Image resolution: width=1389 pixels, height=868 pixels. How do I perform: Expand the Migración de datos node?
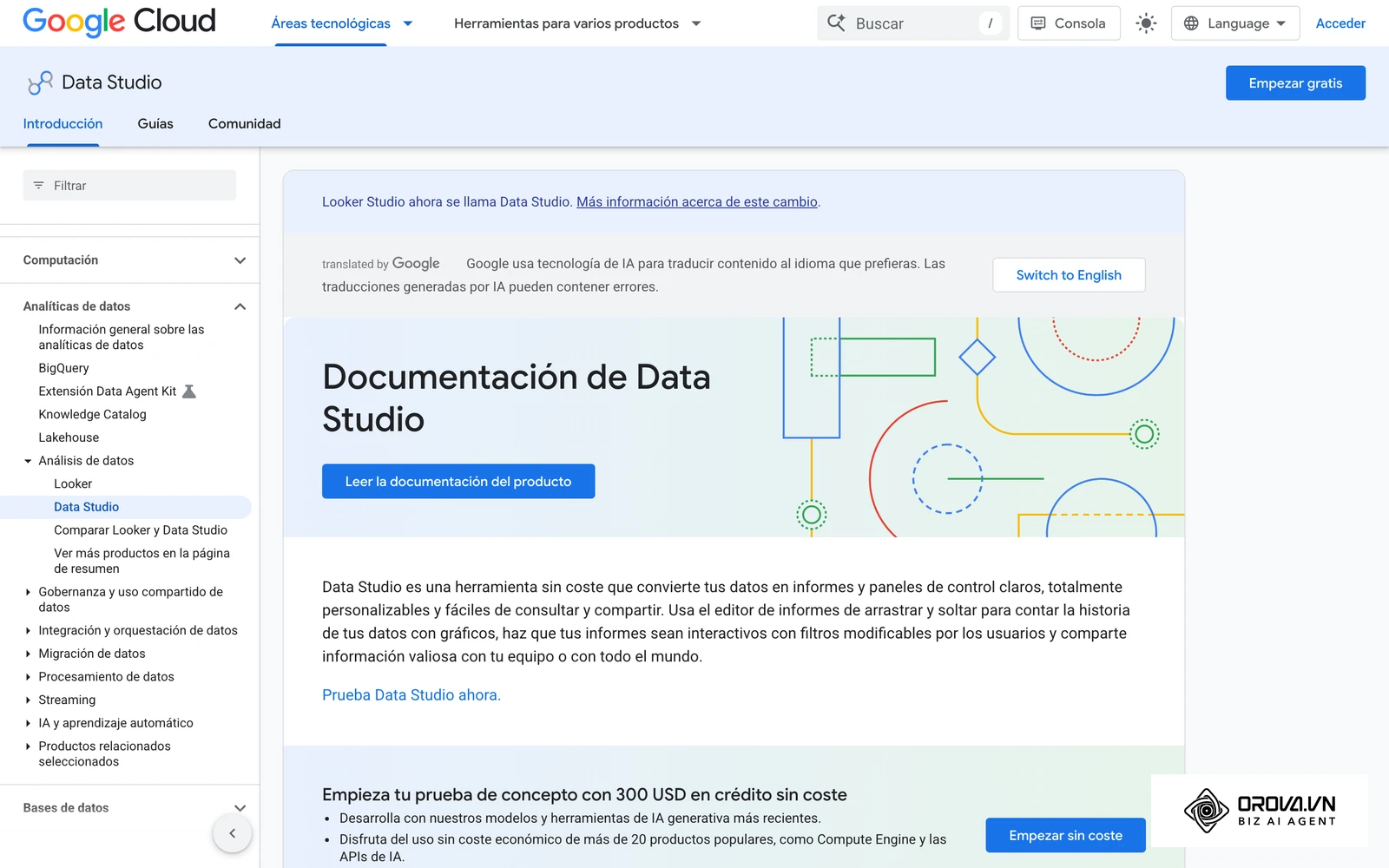28,654
